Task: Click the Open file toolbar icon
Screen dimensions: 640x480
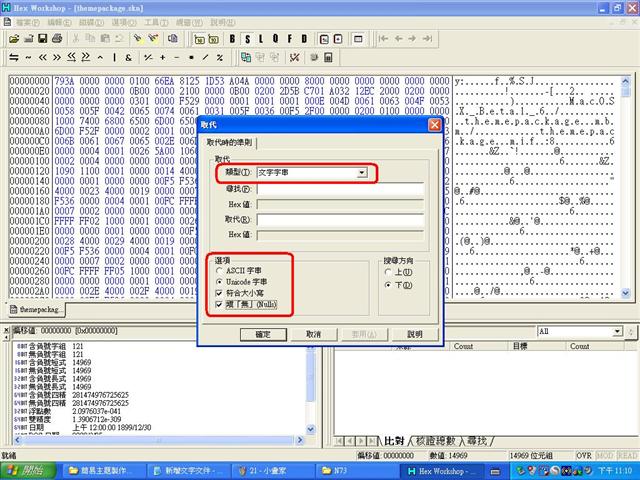Action: click(14, 39)
